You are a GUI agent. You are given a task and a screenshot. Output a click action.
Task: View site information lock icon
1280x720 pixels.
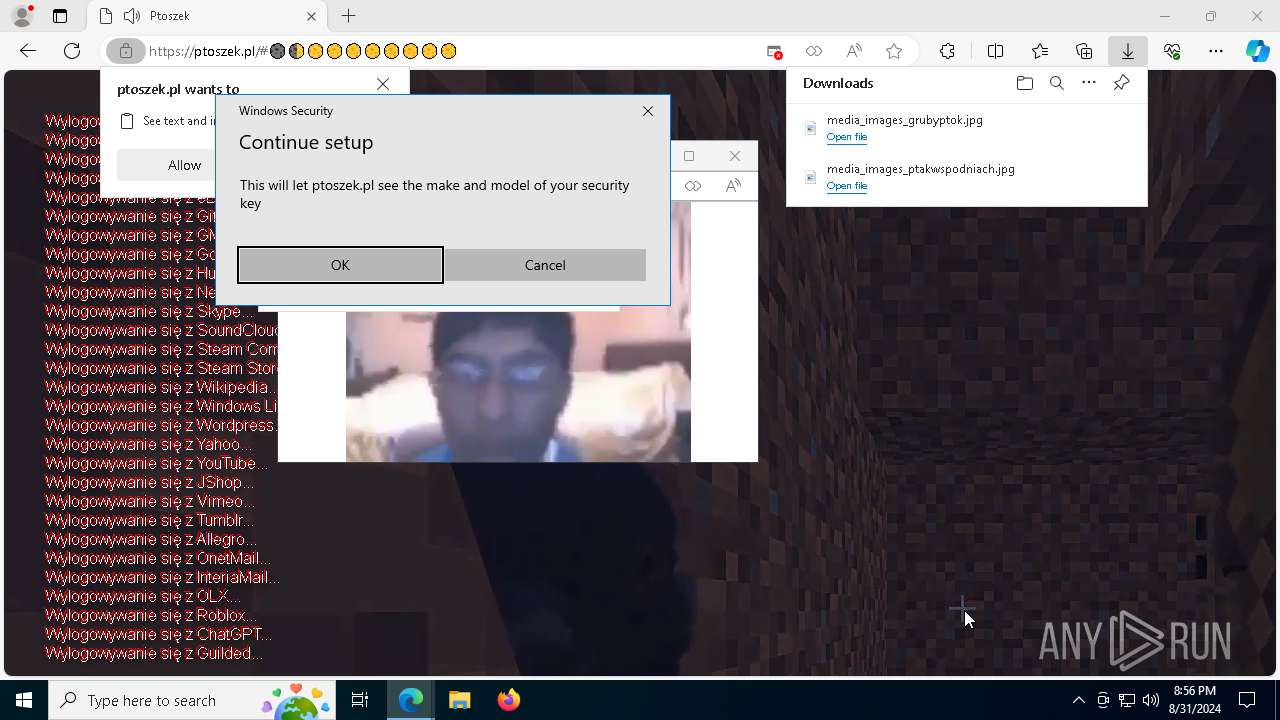pyautogui.click(x=125, y=51)
